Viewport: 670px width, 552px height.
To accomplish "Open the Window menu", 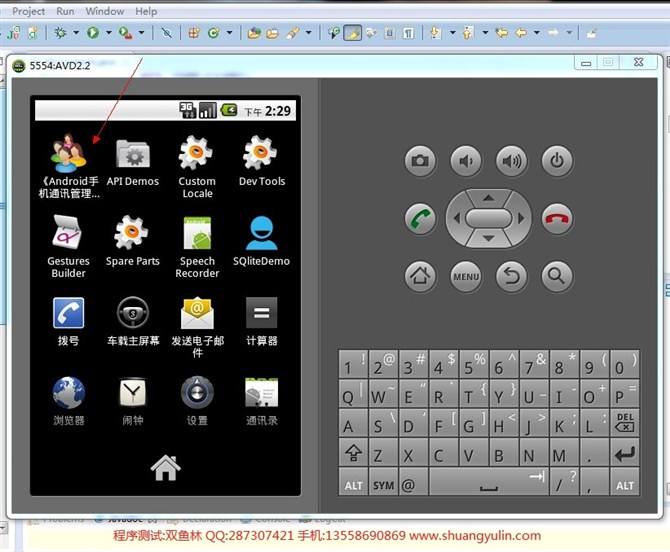I will (x=105, y=11).
